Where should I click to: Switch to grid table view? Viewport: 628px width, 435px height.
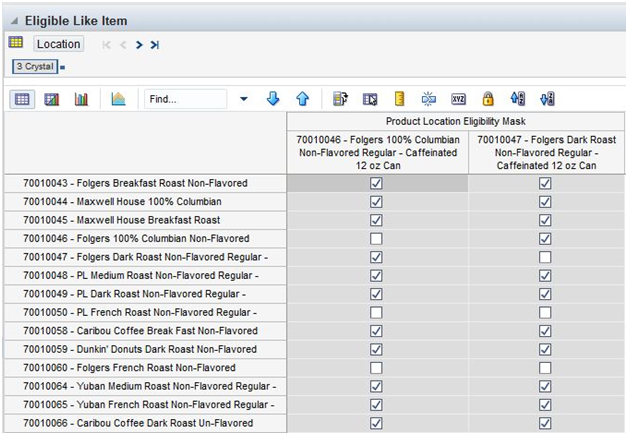tap(22, 99)
